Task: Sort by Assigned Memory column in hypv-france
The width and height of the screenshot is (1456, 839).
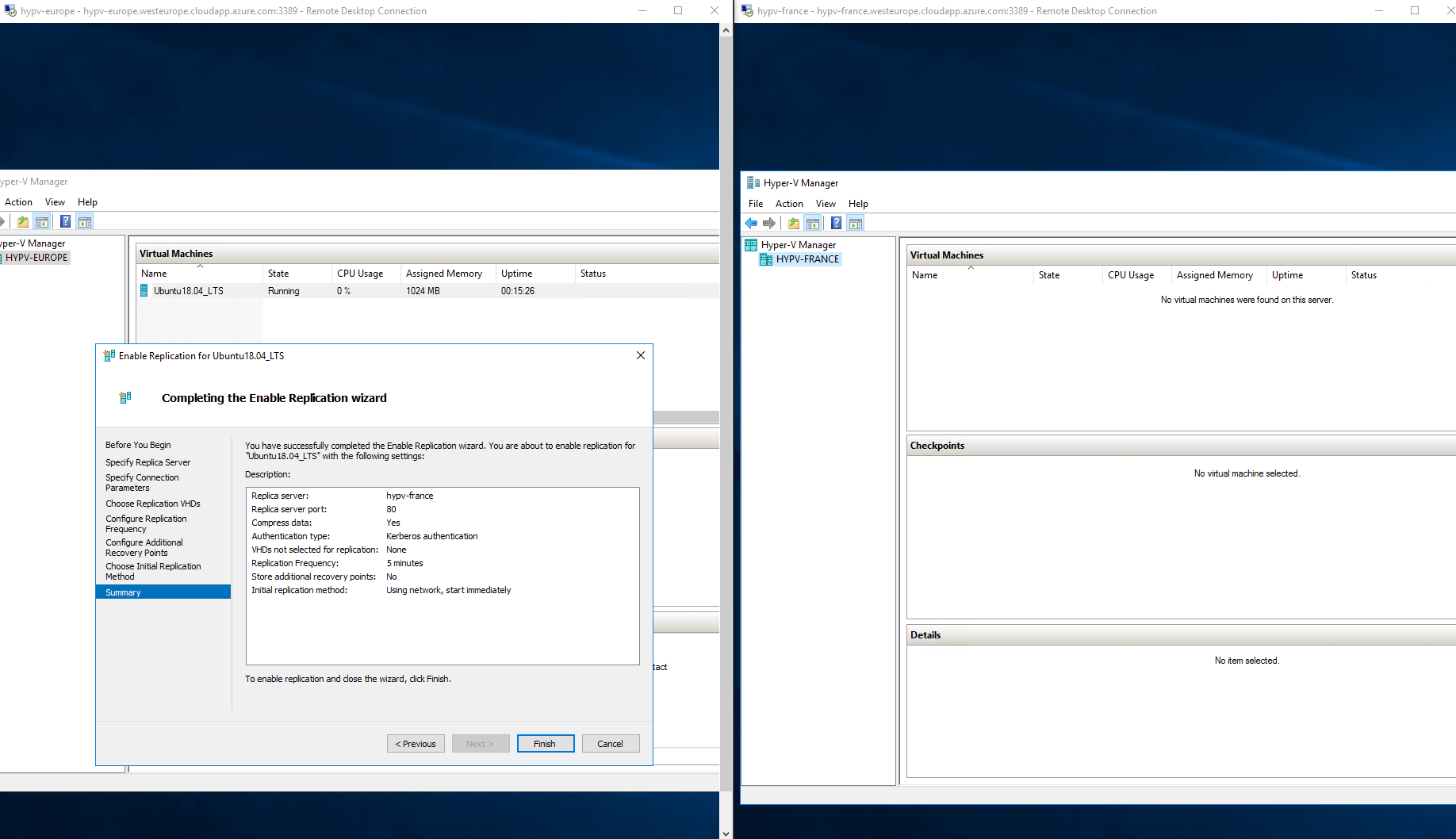Action: tap(1219, 275)
